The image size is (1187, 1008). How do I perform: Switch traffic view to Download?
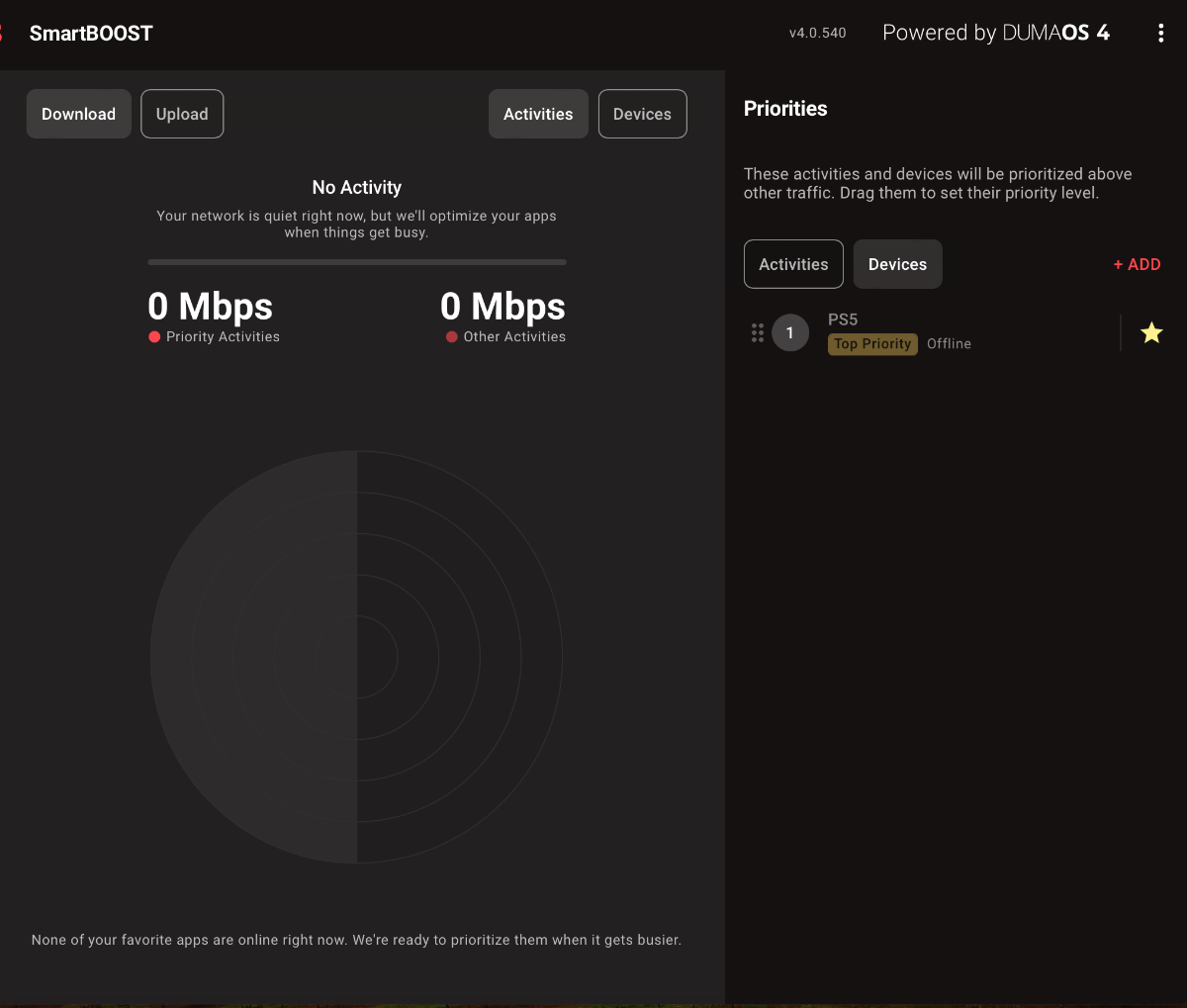tap(79, 114)
